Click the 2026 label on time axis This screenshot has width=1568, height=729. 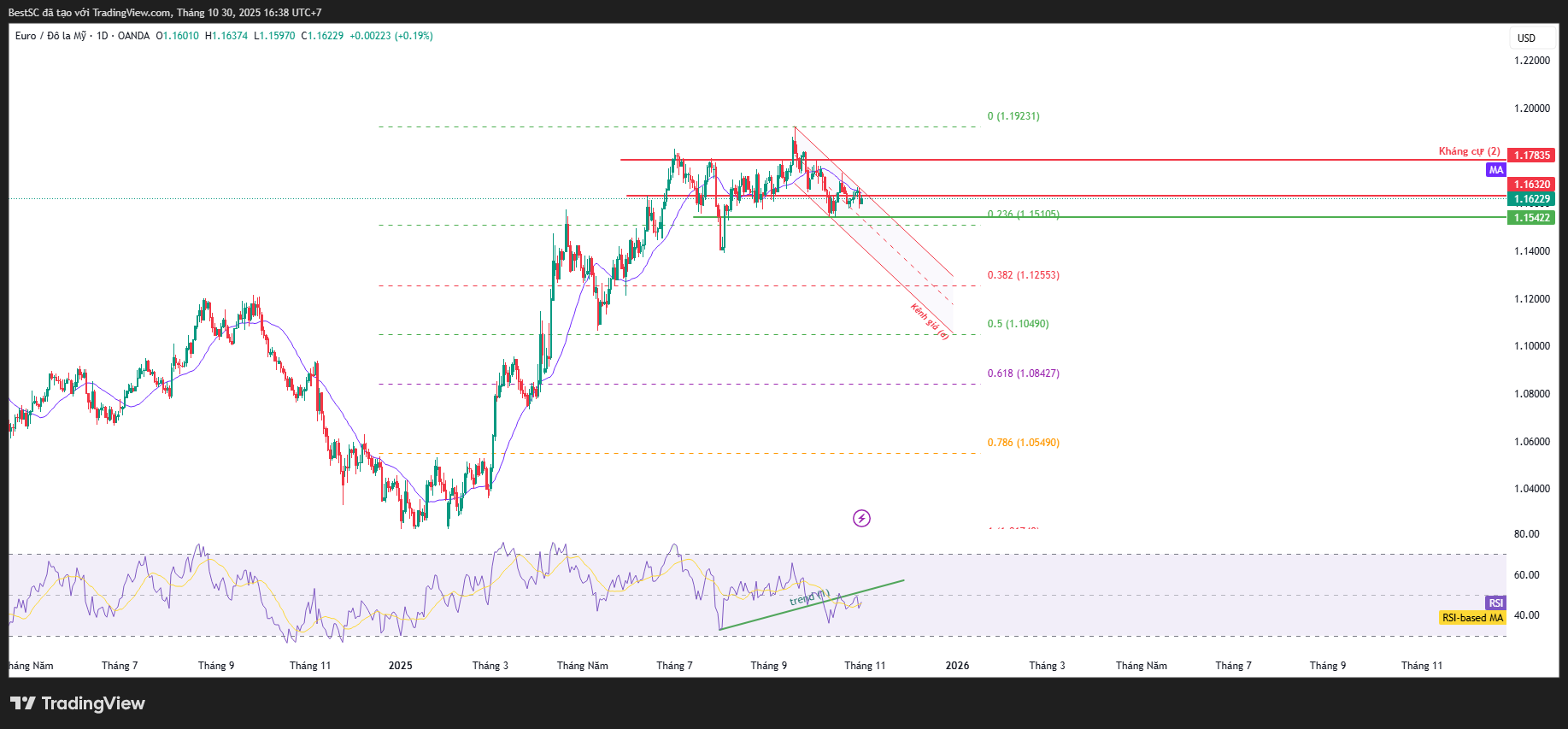coord(957,666)
